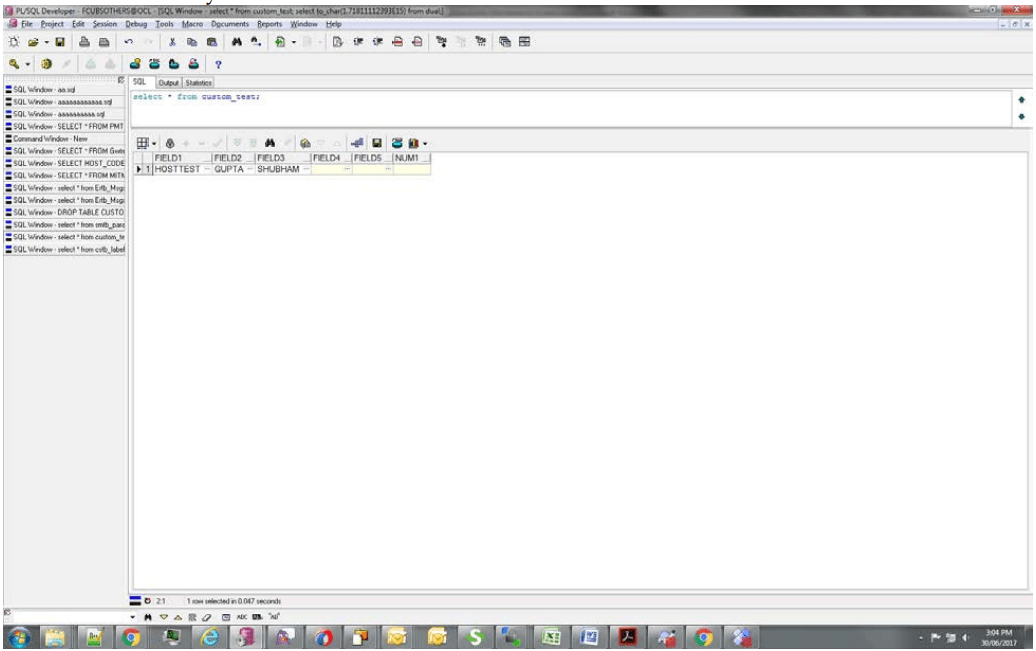Select the SQL tab
Screen dimensions: 1036x651
pyautogui.click(x=139, y=82)
